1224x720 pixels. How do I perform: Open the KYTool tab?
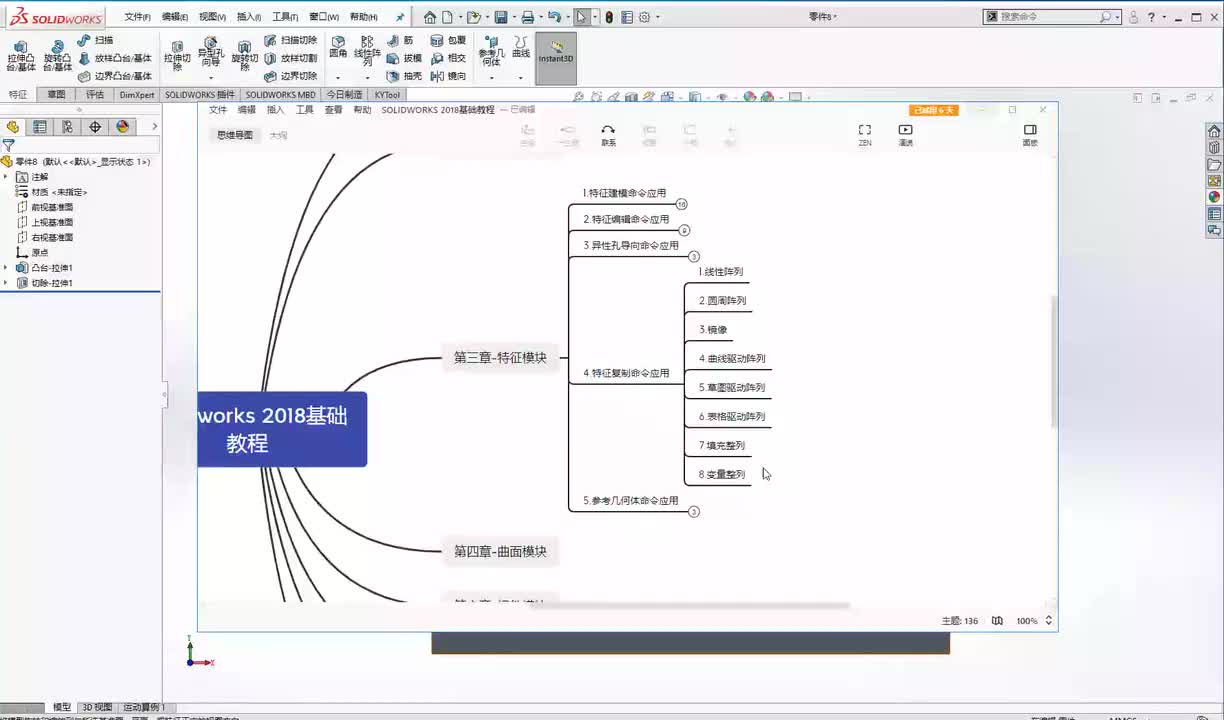pos(387,95)
